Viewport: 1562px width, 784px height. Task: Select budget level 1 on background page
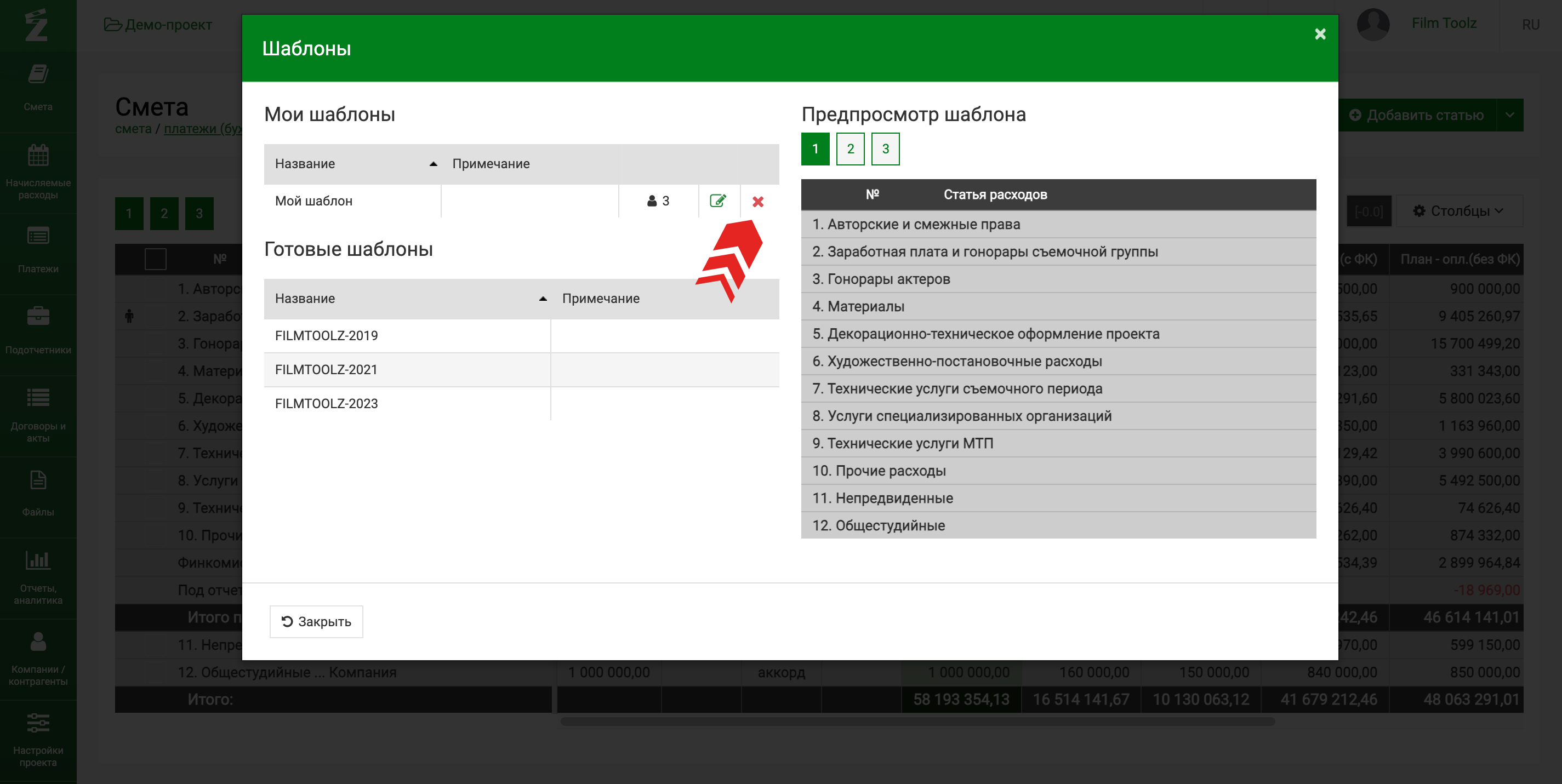tap(129, 214)
